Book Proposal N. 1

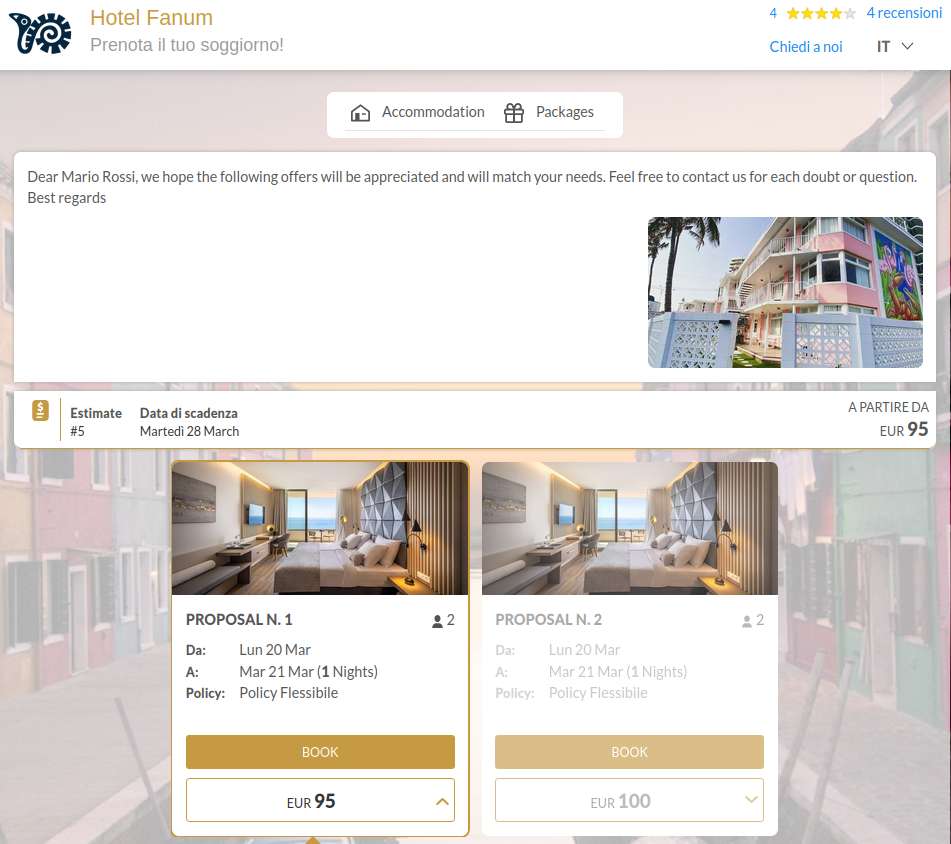320,752
